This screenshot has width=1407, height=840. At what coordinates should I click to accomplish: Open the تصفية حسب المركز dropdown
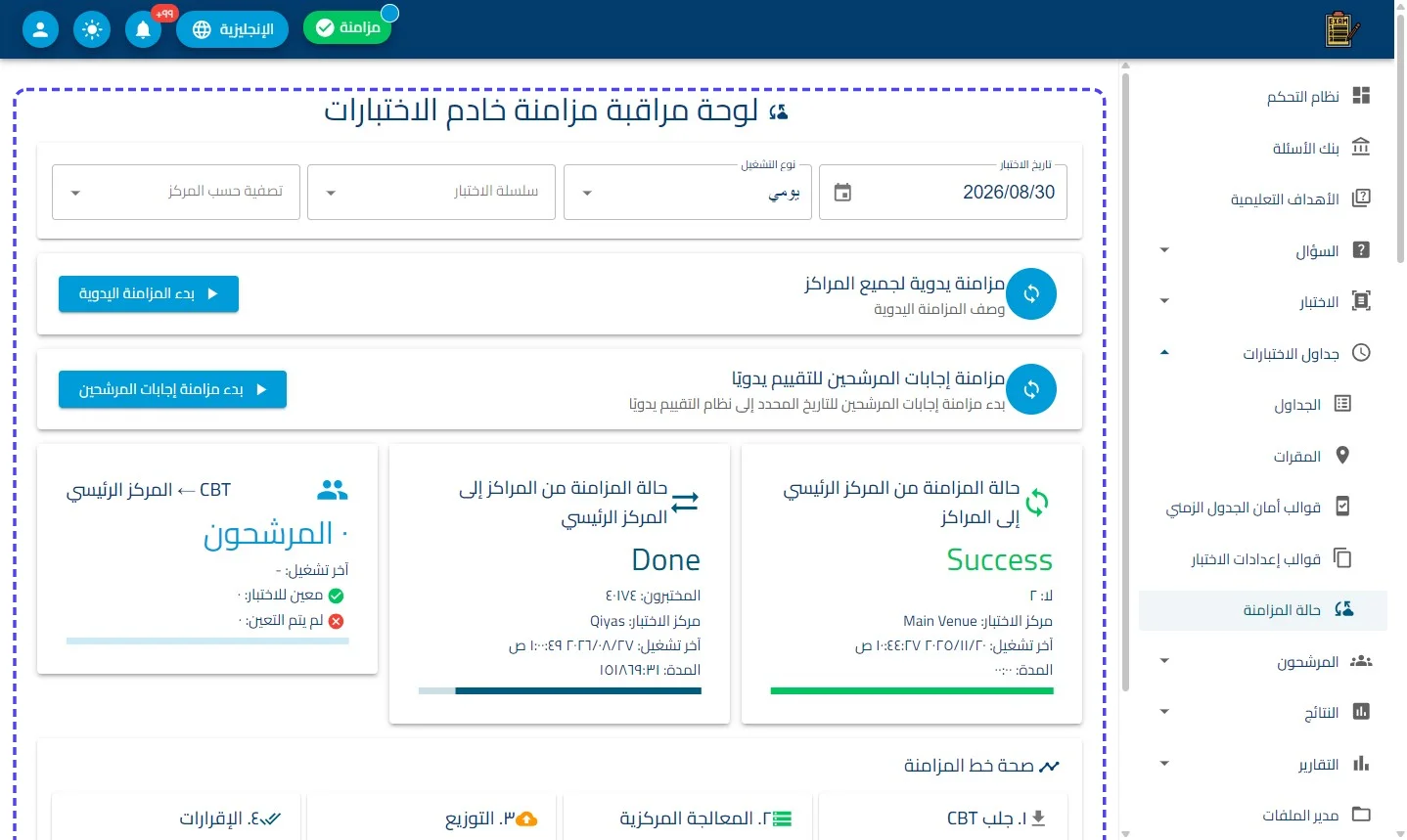(176, 192)
